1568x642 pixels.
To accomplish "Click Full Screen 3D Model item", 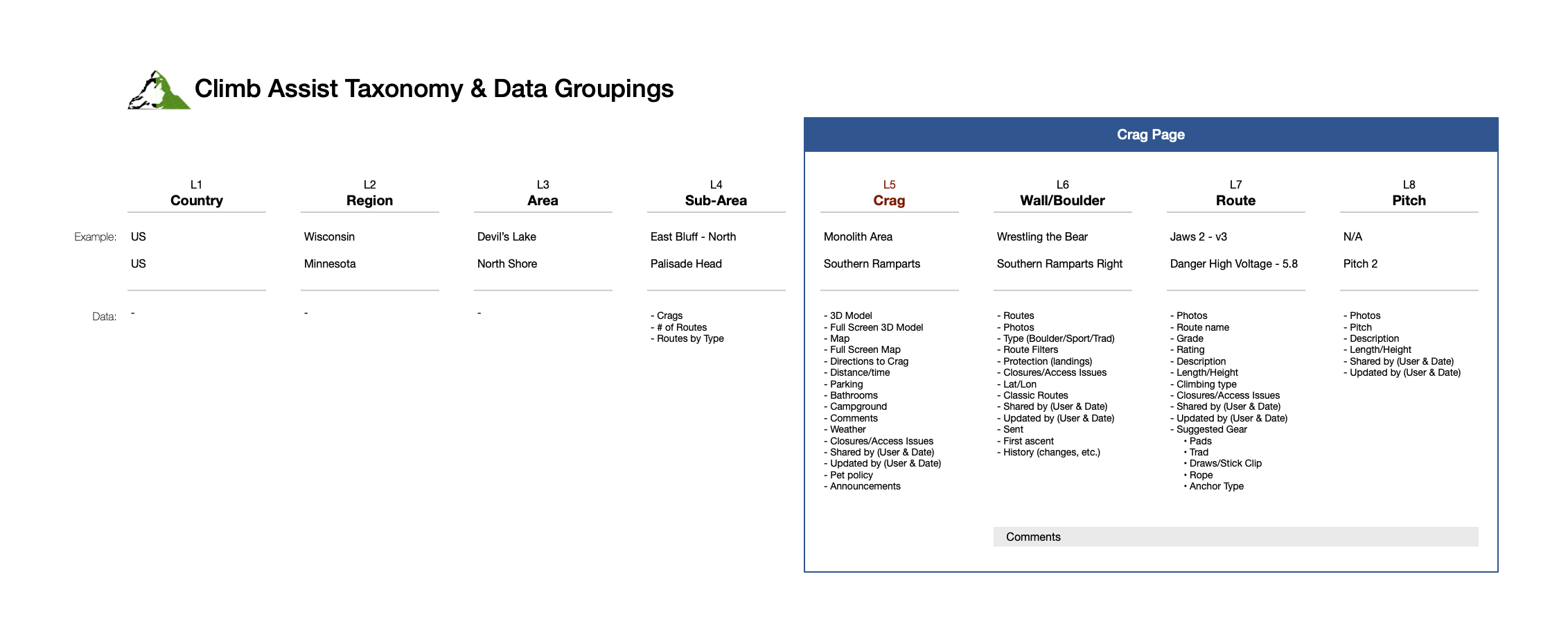I will (x=874, y=327).
